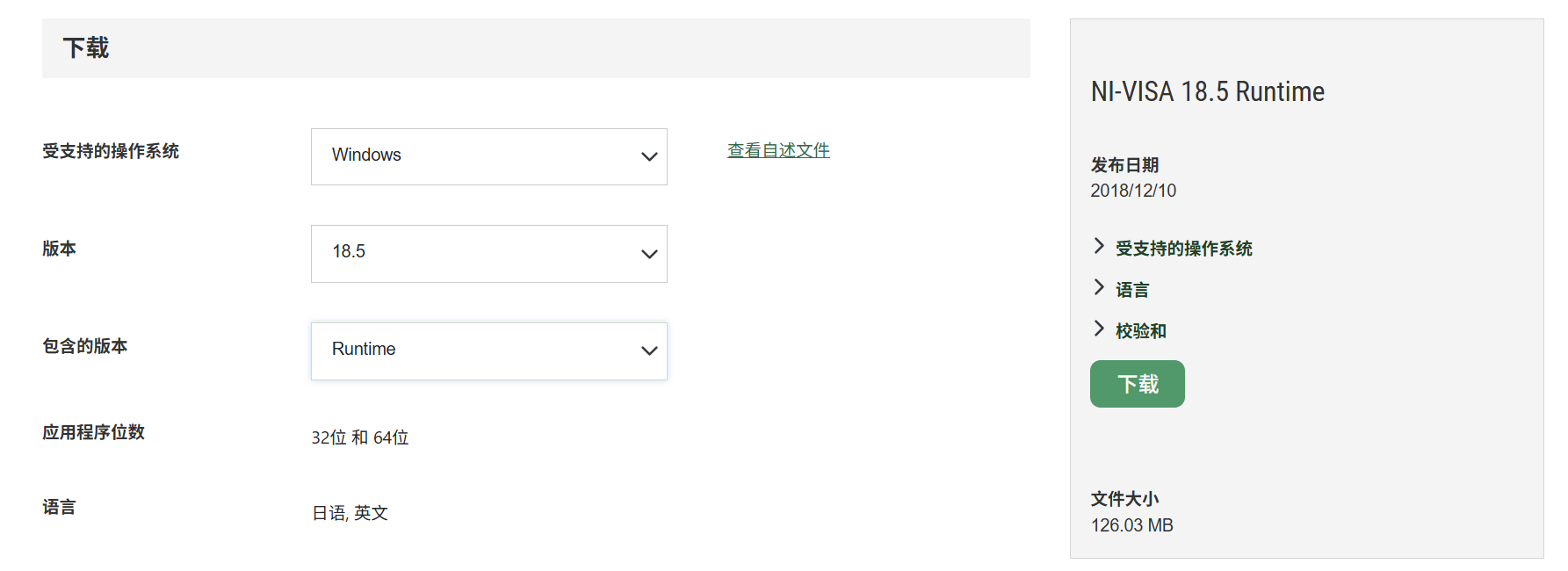Click the 下载 section header bar
This screenshot has width=1568, height=571.
coord(536,48)
